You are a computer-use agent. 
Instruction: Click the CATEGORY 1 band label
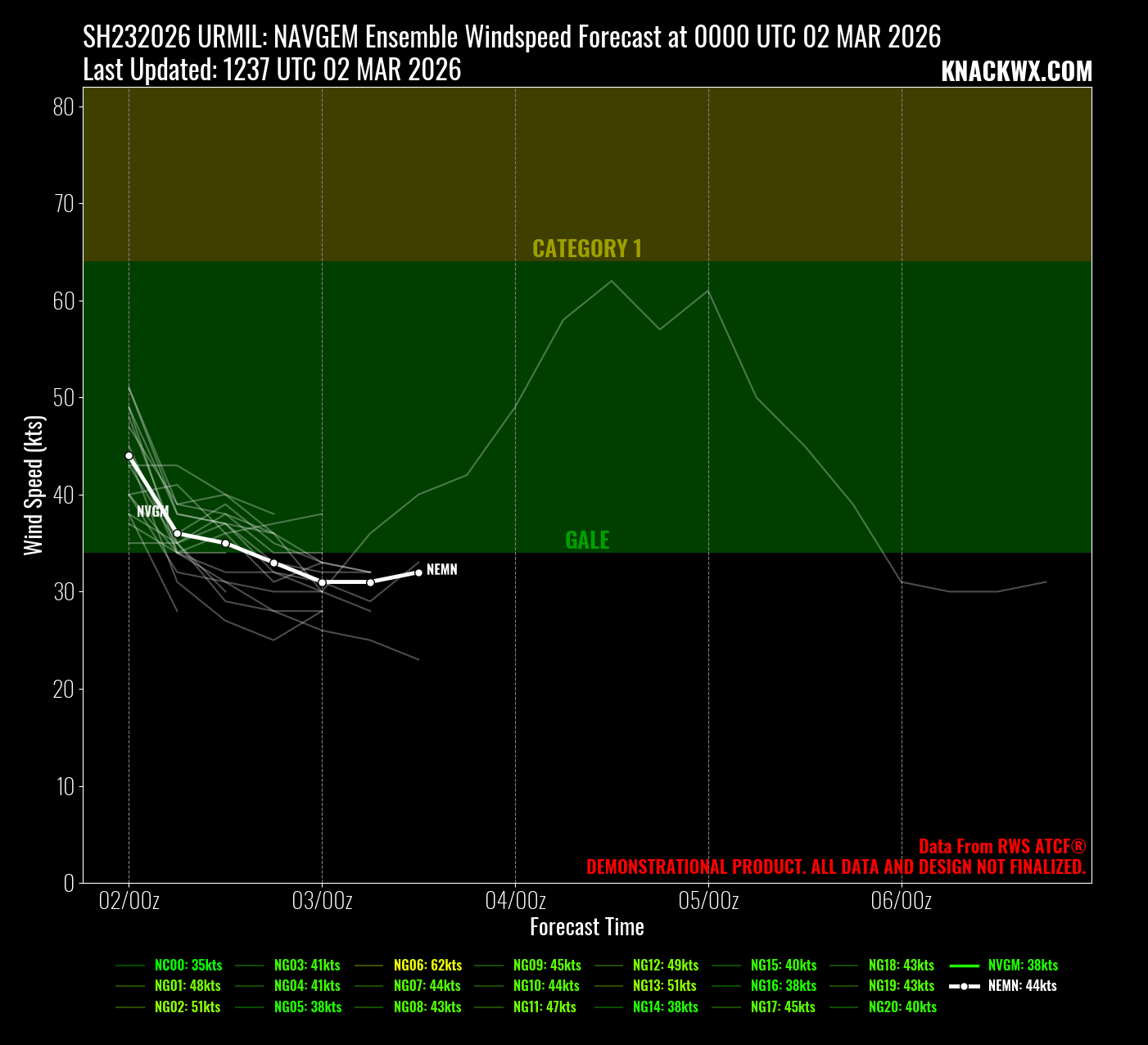tap(587, 249)
